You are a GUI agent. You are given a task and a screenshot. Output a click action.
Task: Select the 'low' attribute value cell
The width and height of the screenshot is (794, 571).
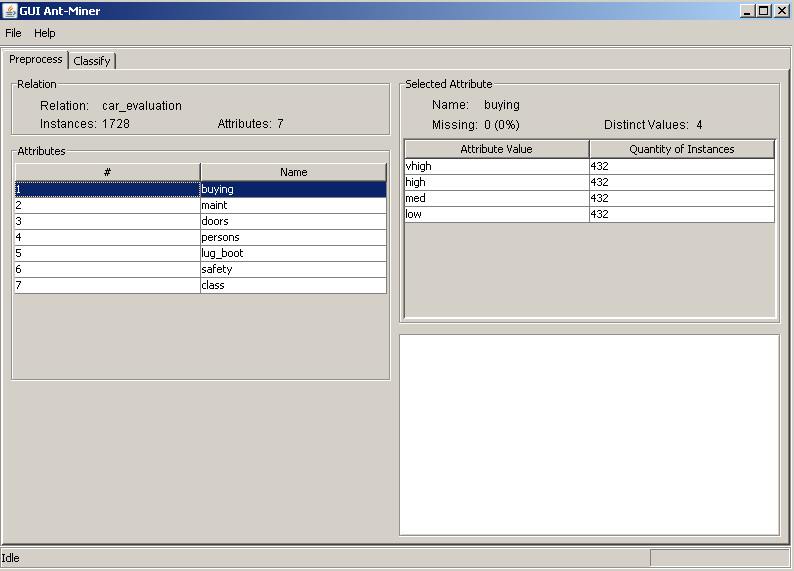[497, 214]
